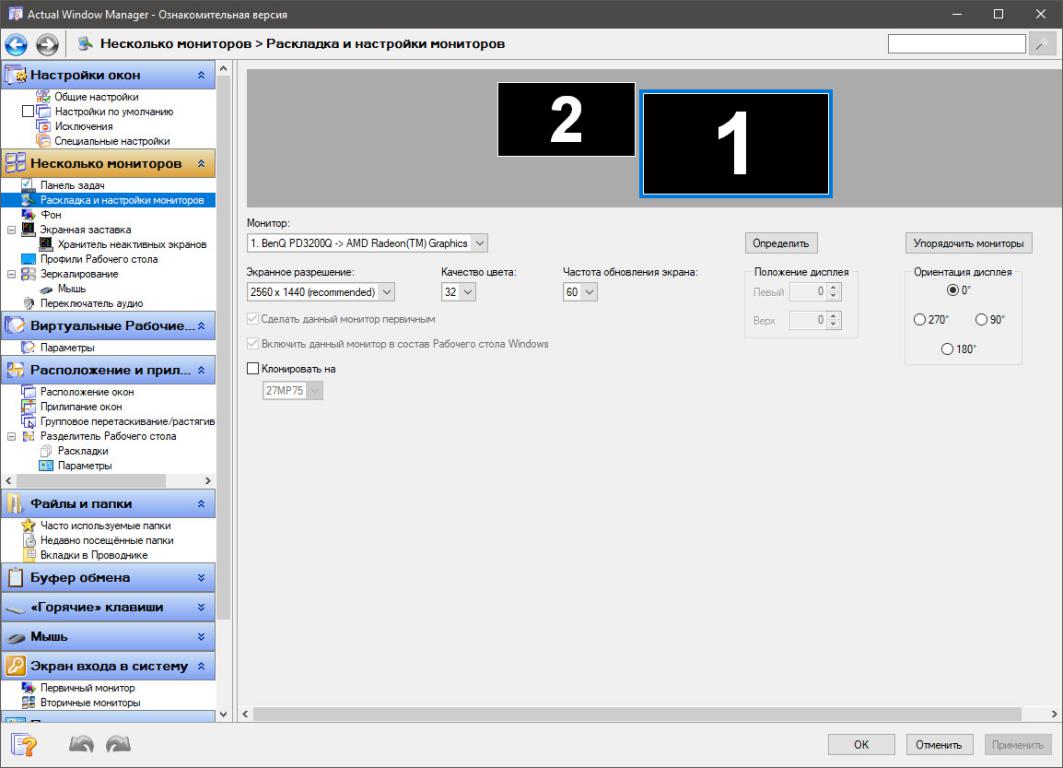
Task: Click the help icon in bottom-left corner
Action: [x=24, y=744]
